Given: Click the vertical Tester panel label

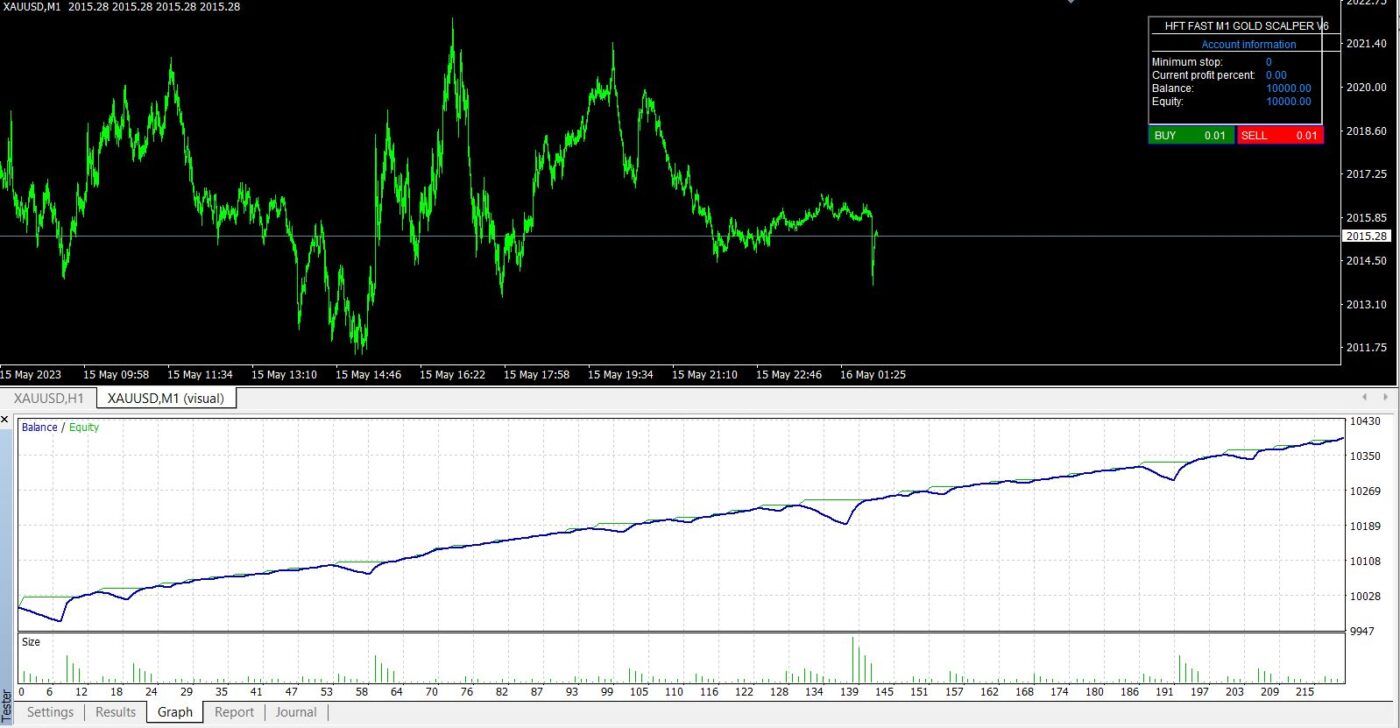Looking at the screenshot, I should point(8,705).
